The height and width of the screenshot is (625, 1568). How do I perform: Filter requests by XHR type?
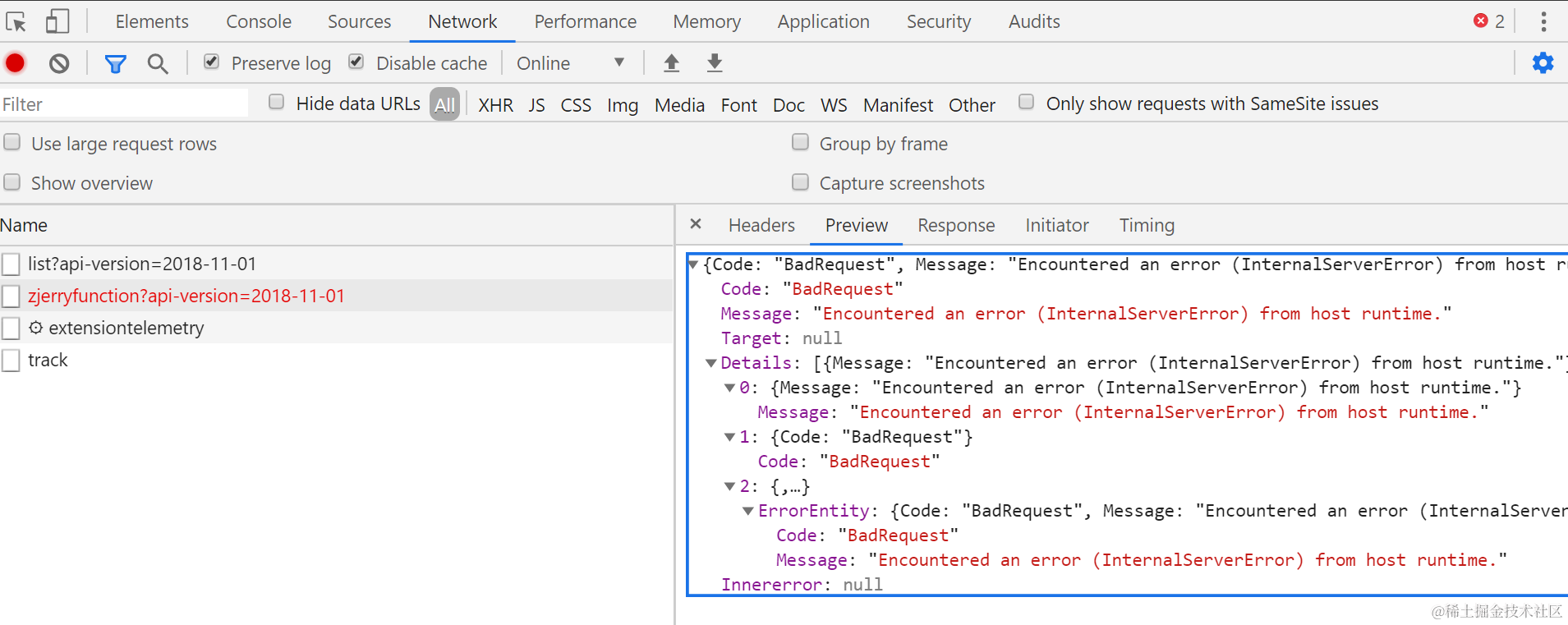pos(495,105)
